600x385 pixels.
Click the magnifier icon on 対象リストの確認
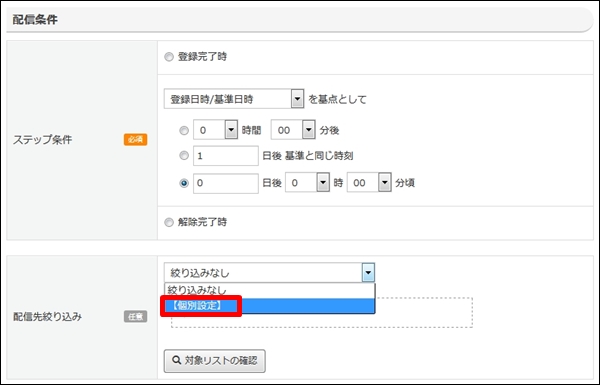[176, 360]
